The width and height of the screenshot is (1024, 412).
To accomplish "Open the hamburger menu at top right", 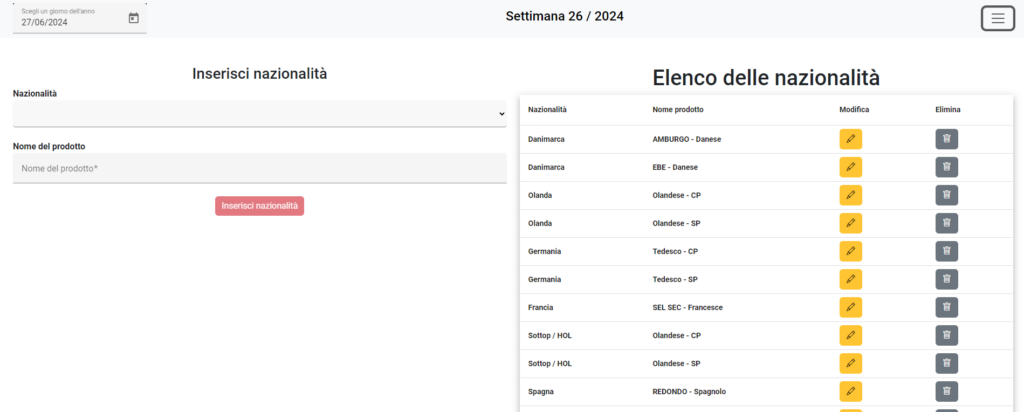I will [997, 18].
